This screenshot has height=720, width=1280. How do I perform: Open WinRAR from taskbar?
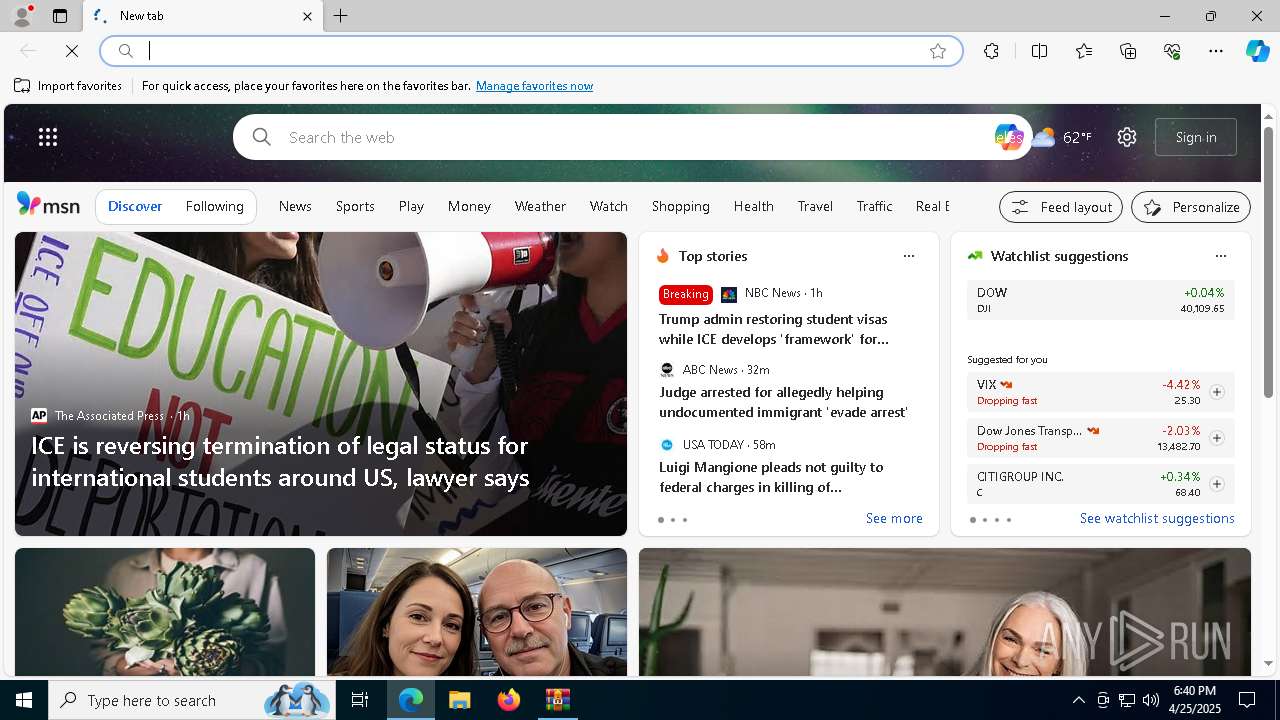pyautogui.click(x=557, y=700)
